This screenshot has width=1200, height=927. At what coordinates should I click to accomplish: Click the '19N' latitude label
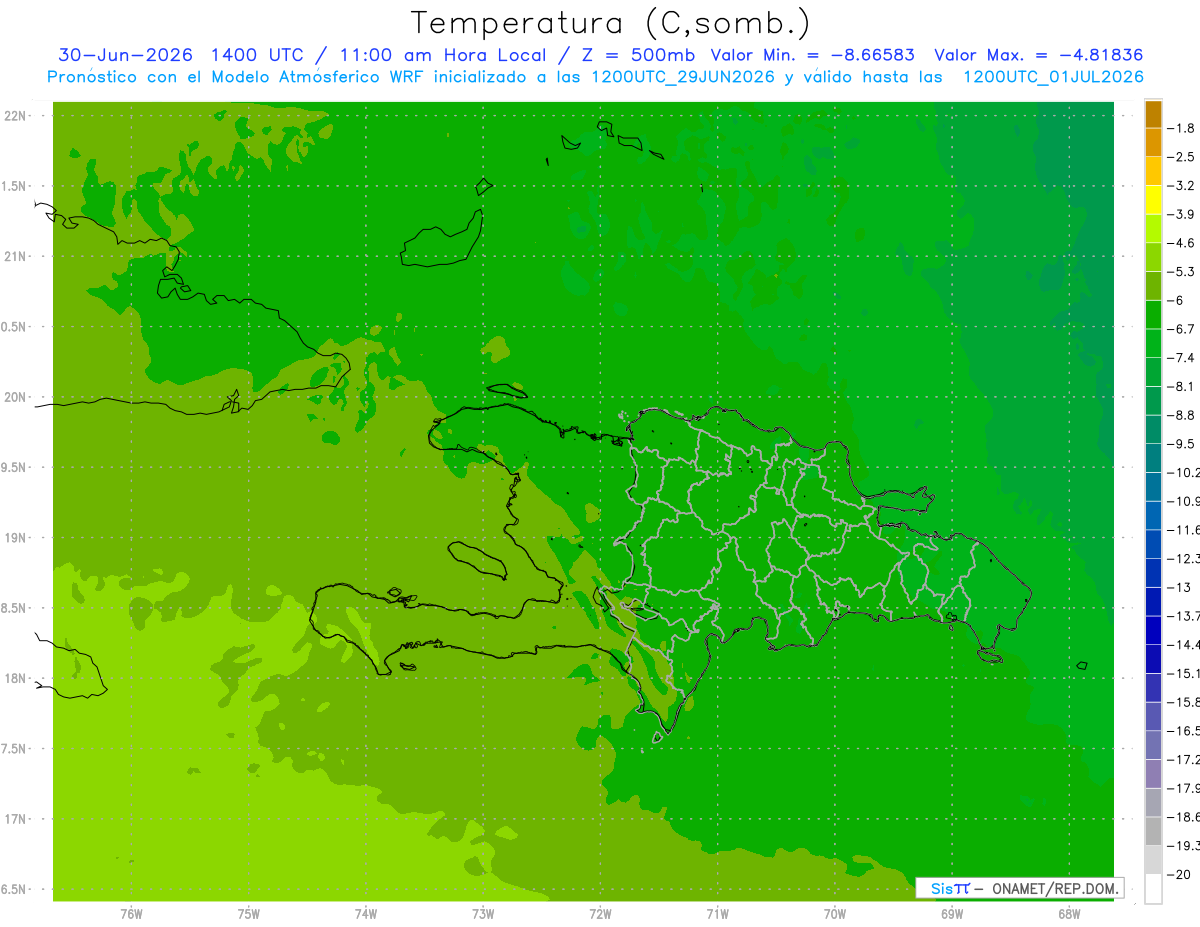pos(14,538)
